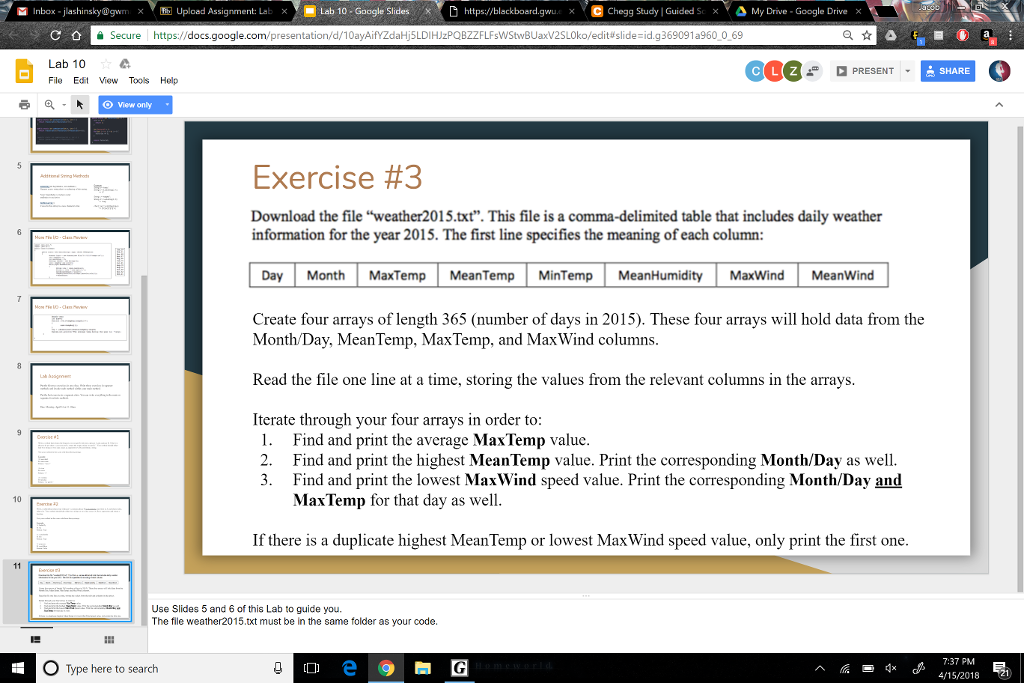Star the Lab 10 presentation
Screen dimensions: 1024x683
105,63
